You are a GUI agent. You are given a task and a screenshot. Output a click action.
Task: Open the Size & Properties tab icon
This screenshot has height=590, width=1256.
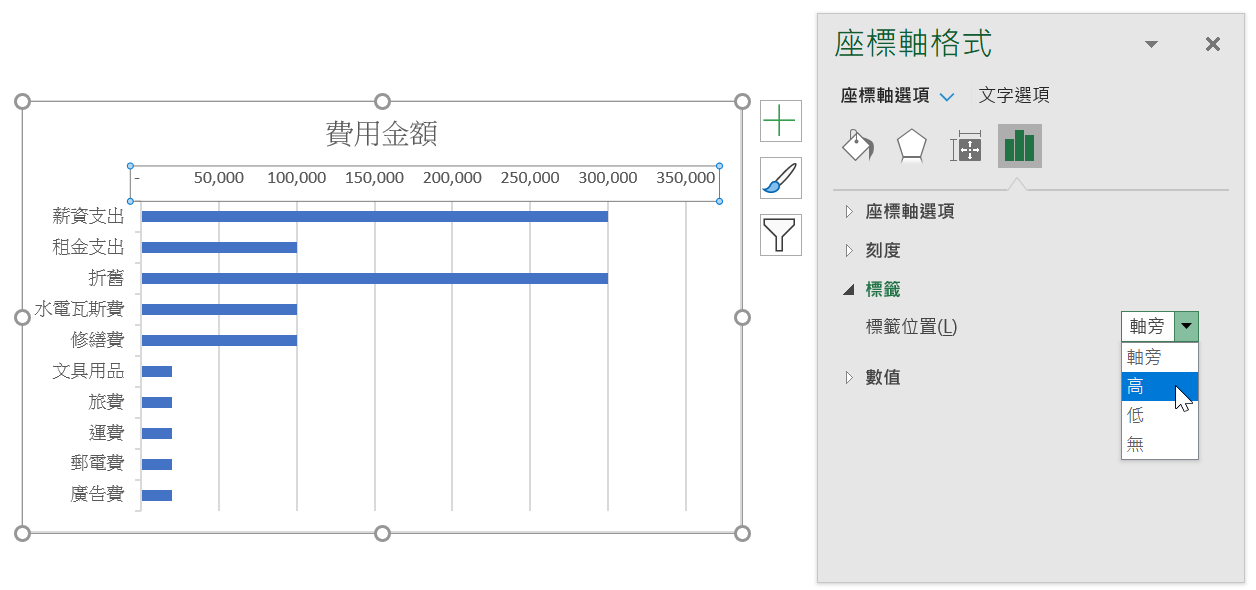pyautogui.click(x=966, y=146)
